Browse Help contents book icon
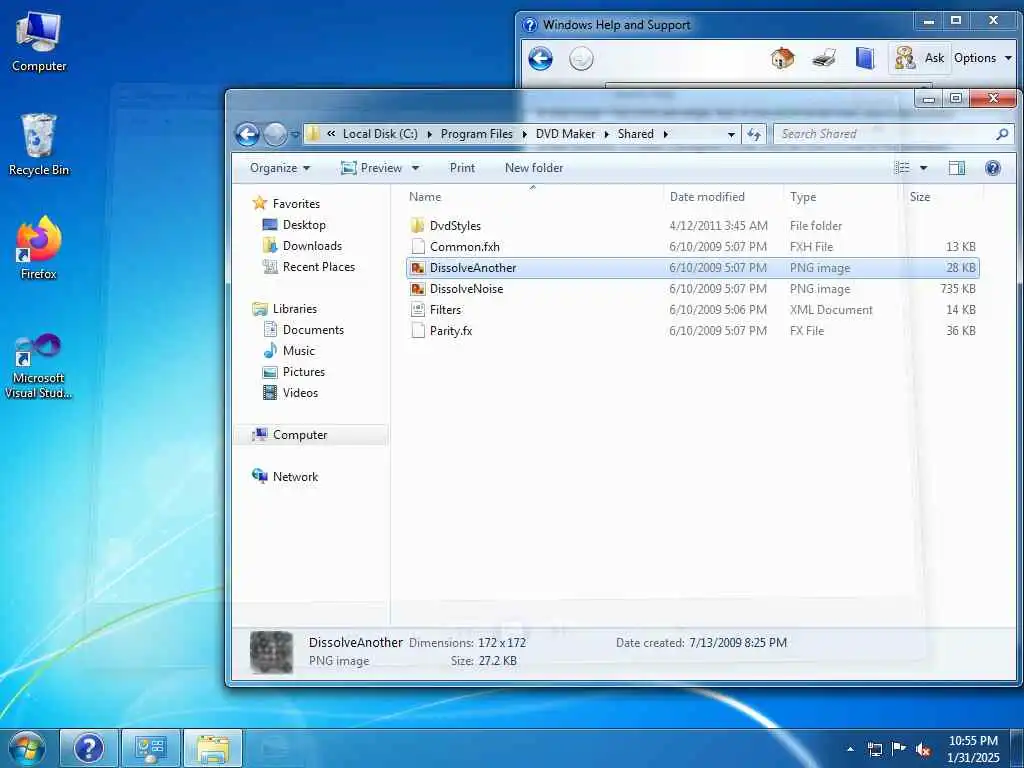Screen dimensions: 1024x768 point(865,58)
